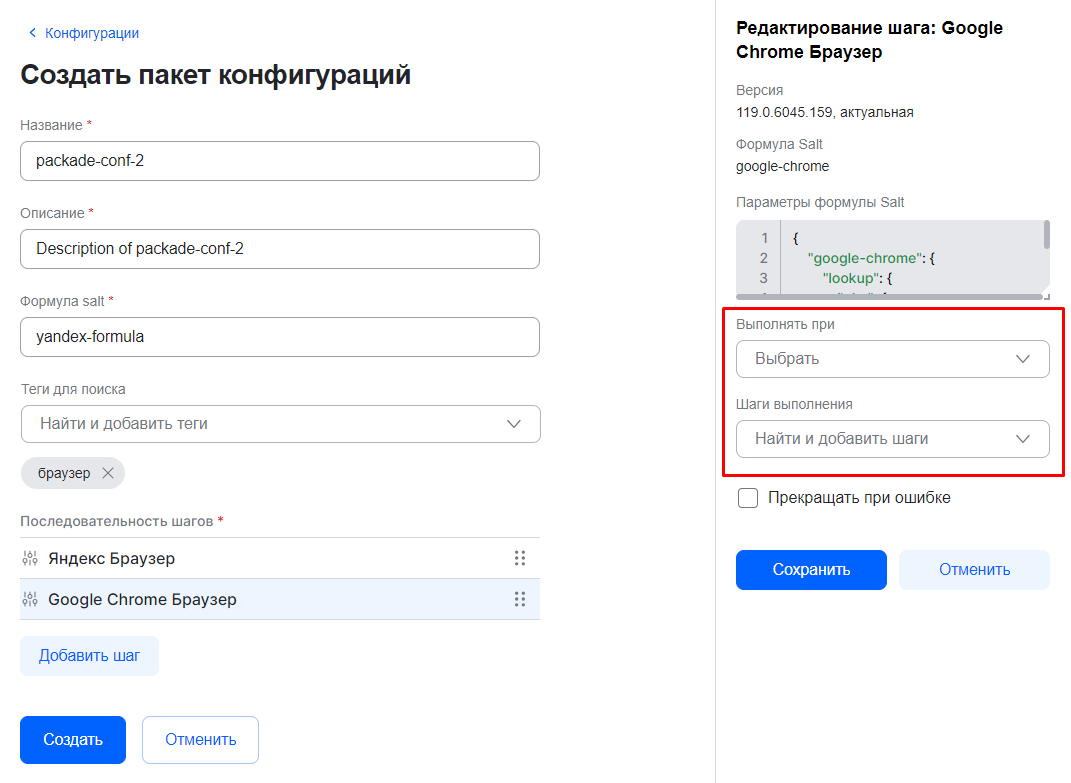Viewport: 1071px width, 783px height.
Task: Expand the Выполнять при dropdown
Action: click(x=892, y=359)
